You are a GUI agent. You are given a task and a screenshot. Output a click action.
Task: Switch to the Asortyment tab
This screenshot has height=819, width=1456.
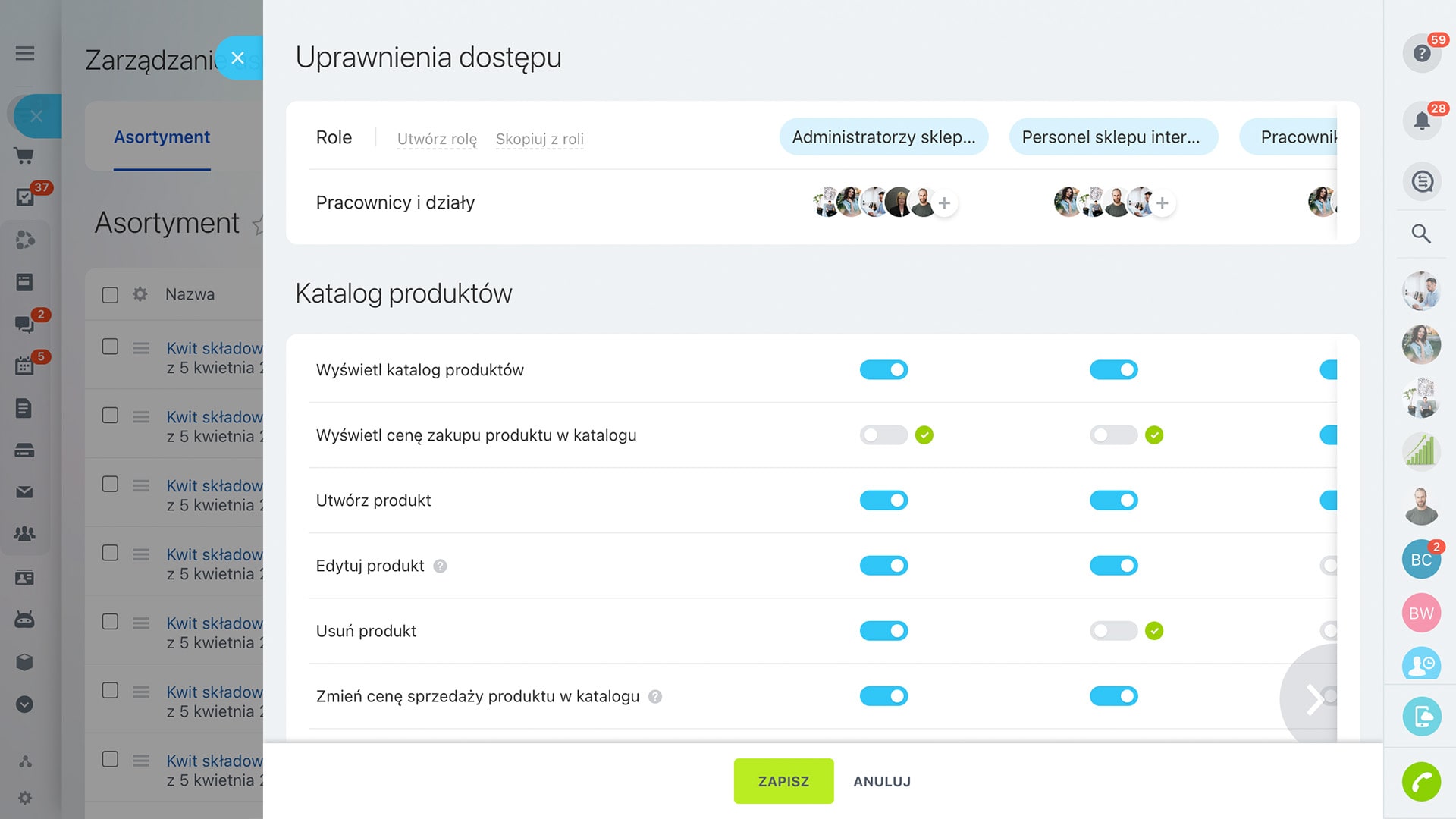tap(162, 137)
